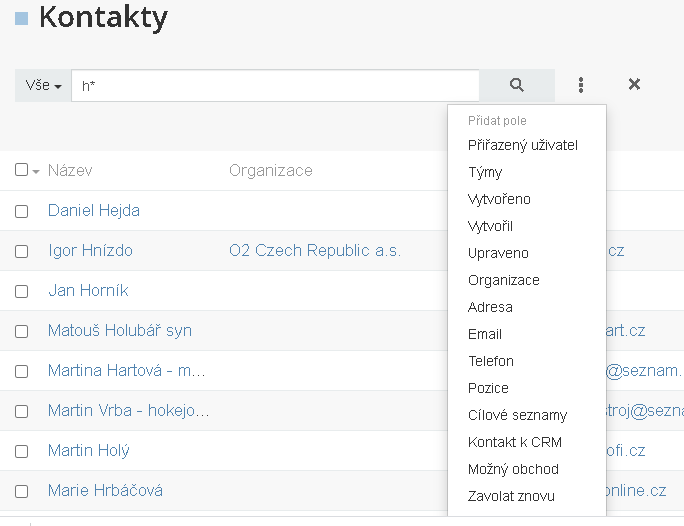The height and width of the screenshot is (526, 684).
Task: Select the Martin Holý row checkbox
Action: click(x=21, y=451)
